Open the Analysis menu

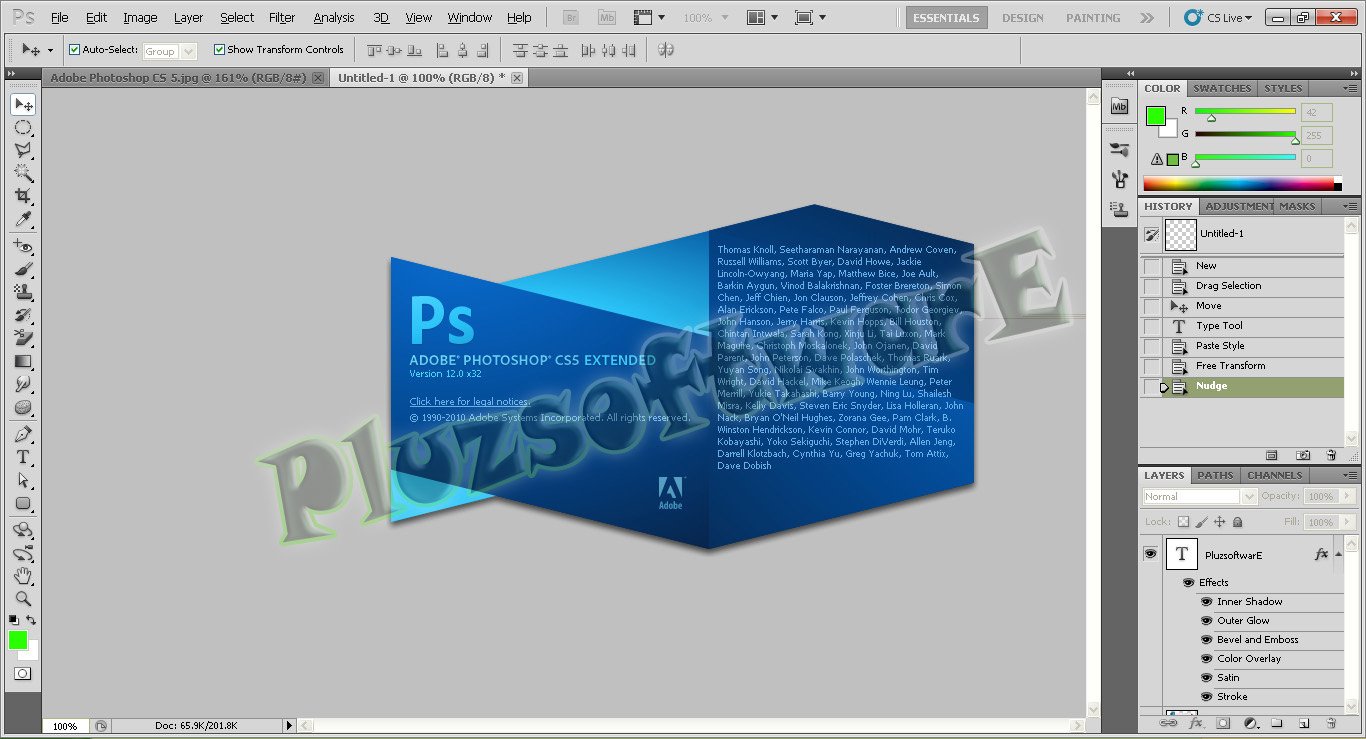pos(334,17)
